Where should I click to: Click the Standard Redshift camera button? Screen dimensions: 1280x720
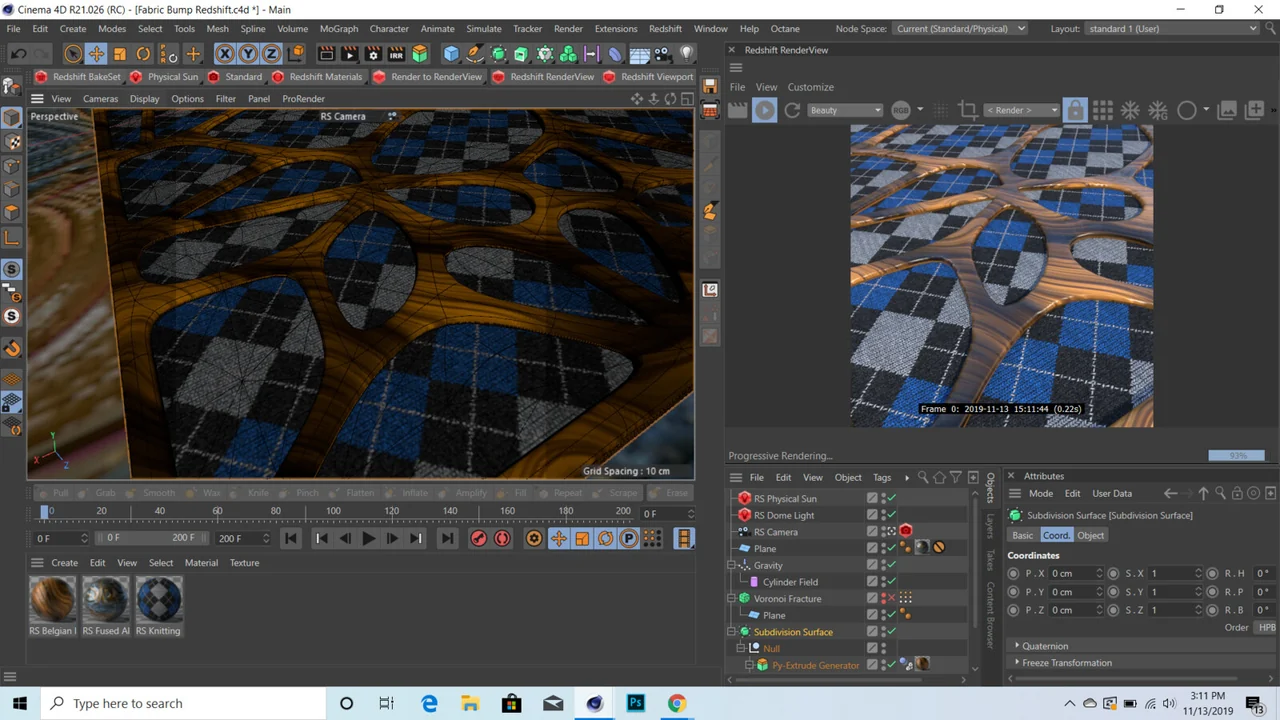click(x=235, y=77)
